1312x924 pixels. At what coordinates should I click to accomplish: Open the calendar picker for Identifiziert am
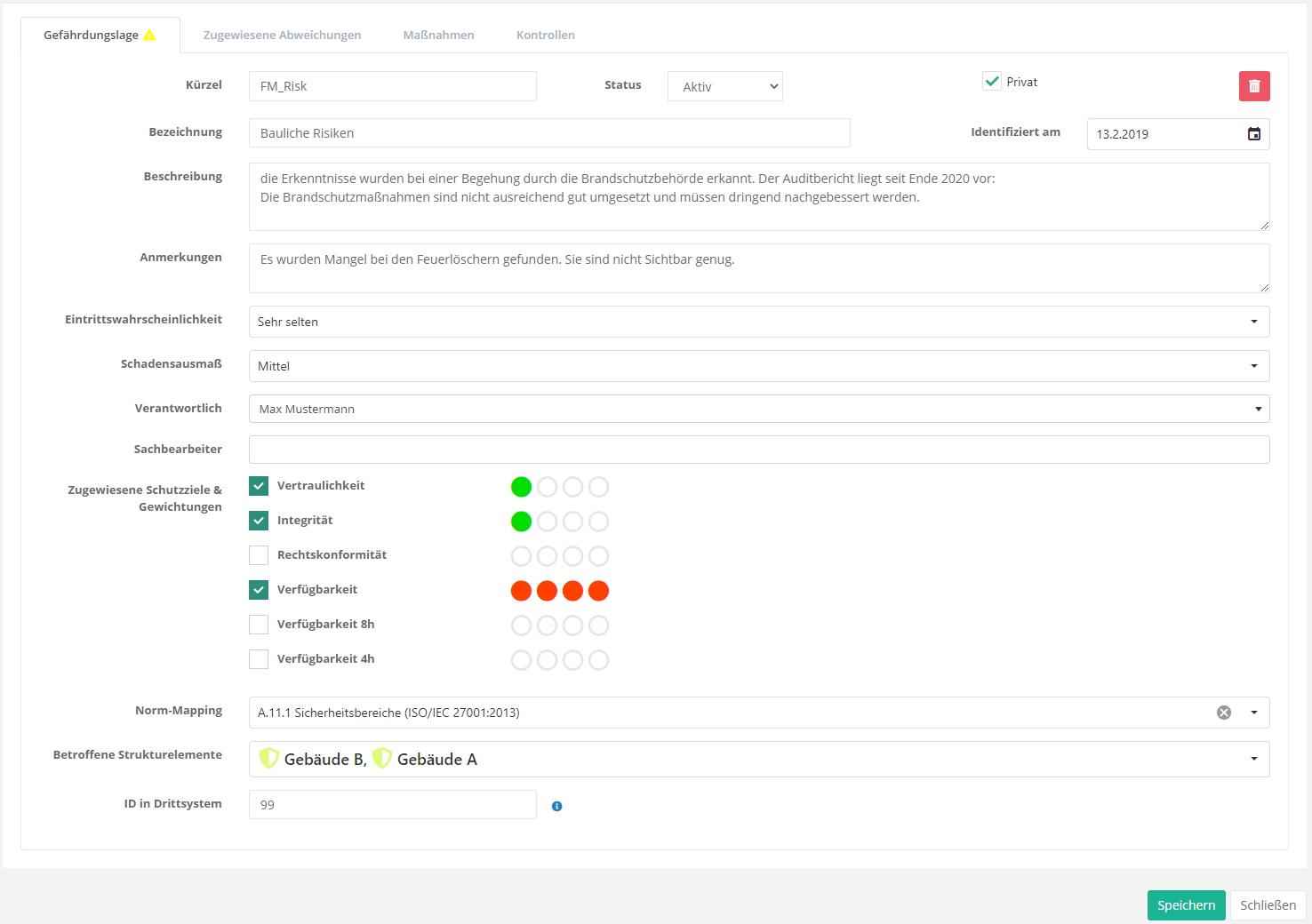[x=1253, y=134]
